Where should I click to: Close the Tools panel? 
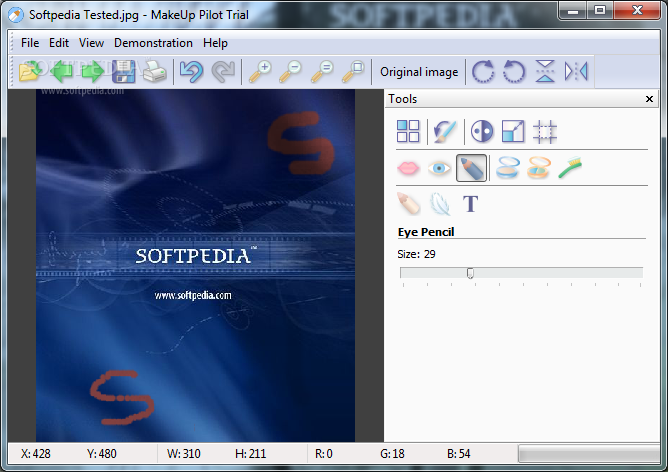pos(649,99)
